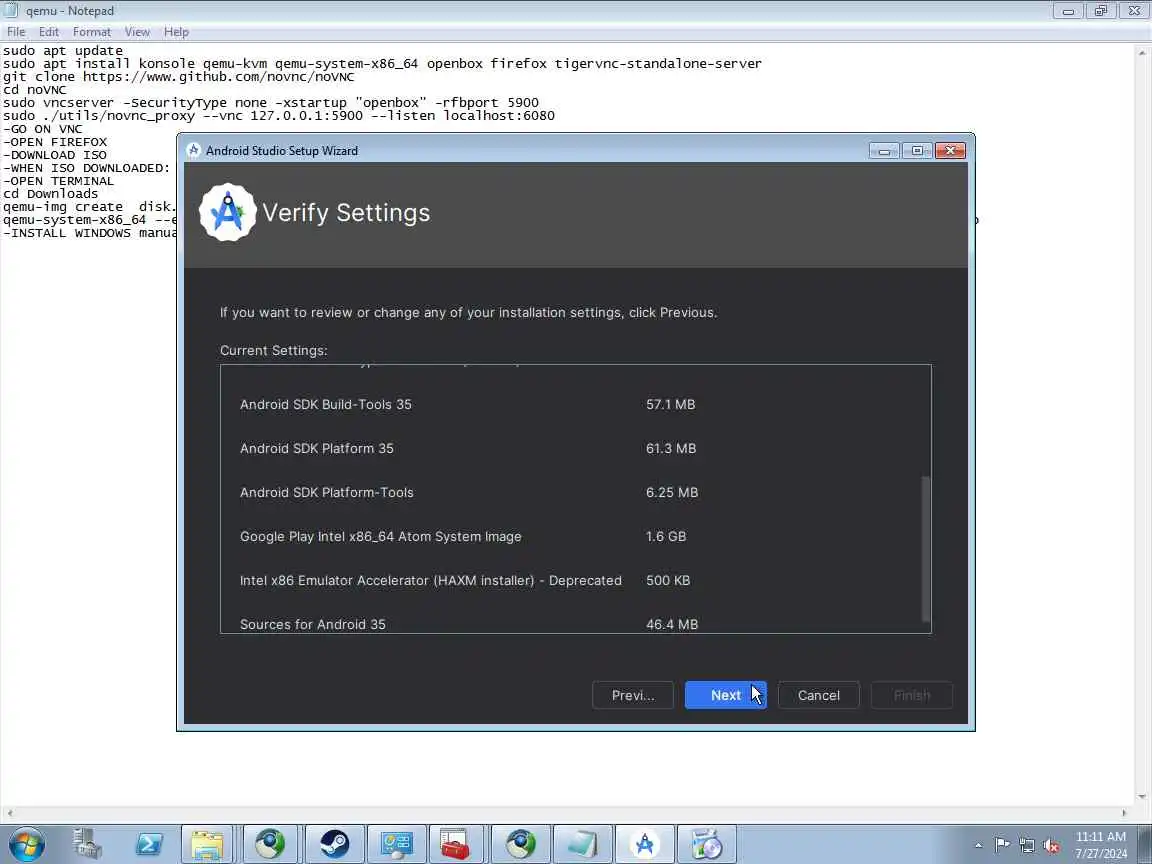Open Steam from the taskbar
1152x864 pixels.
334,844
